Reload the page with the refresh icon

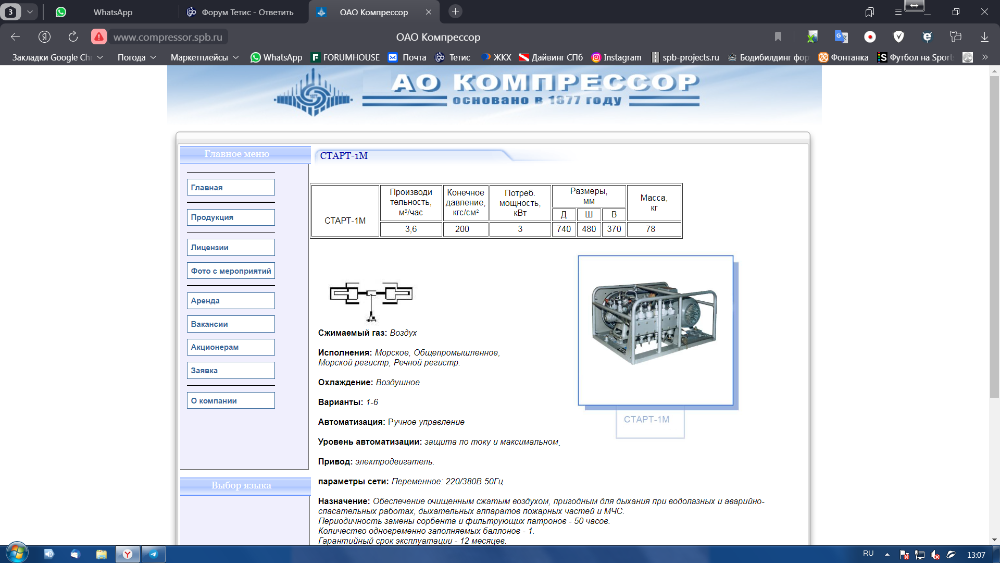[73, 37]
